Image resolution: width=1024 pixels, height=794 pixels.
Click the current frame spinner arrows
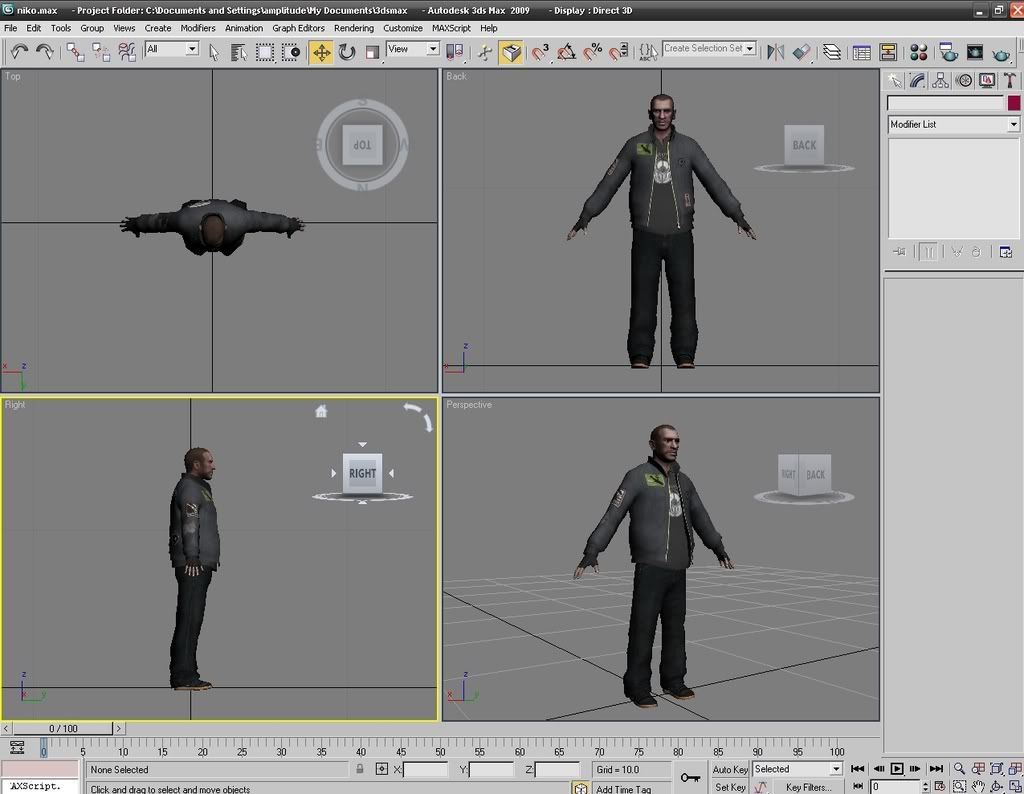[x=925, y=787]
